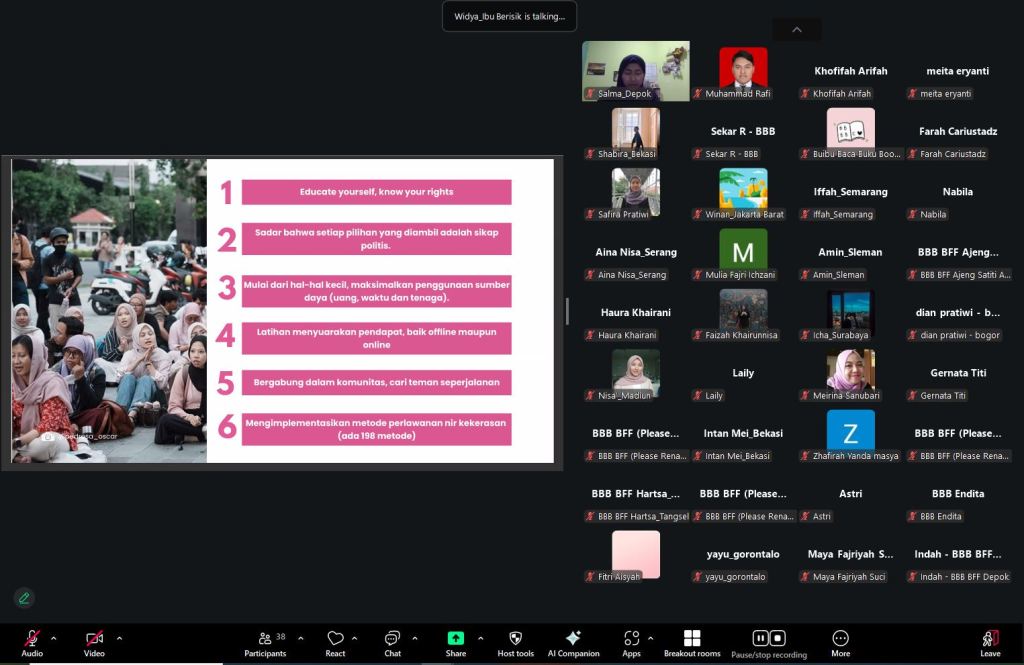Select Salma_Depok's video thumbnail

(635, 71)
